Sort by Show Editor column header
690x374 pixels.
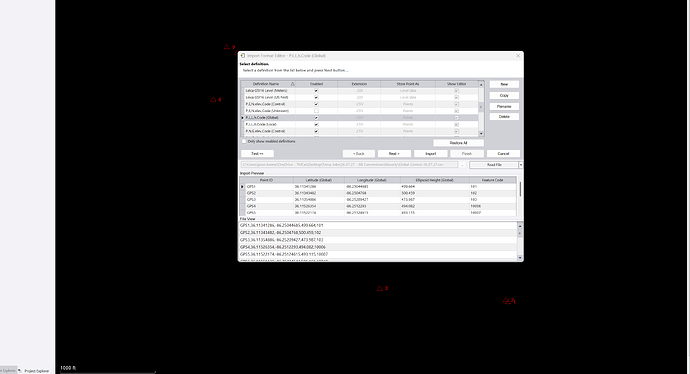pyautogui.click(x=457, y=84)
